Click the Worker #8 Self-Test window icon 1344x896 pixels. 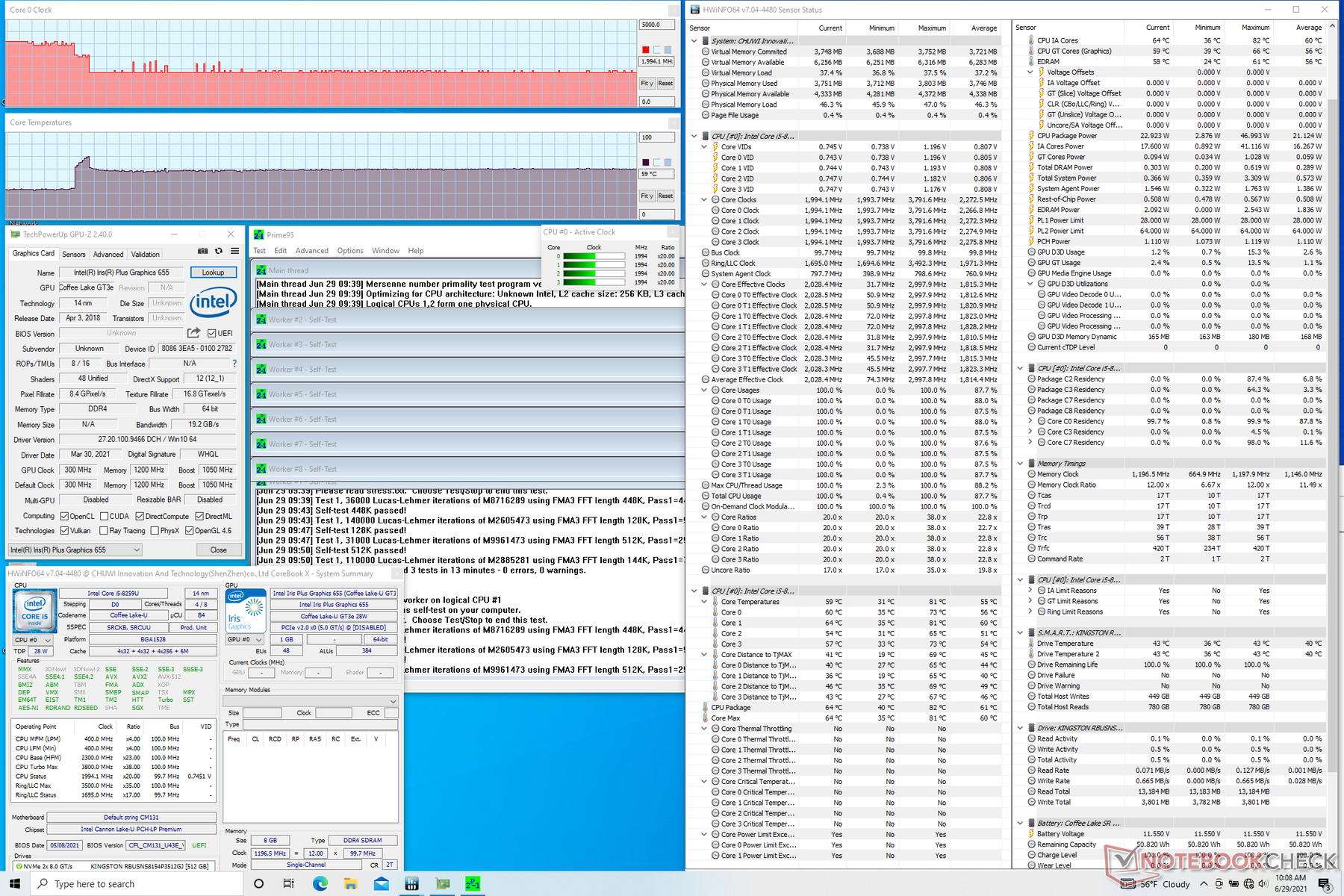coord(261,469)
